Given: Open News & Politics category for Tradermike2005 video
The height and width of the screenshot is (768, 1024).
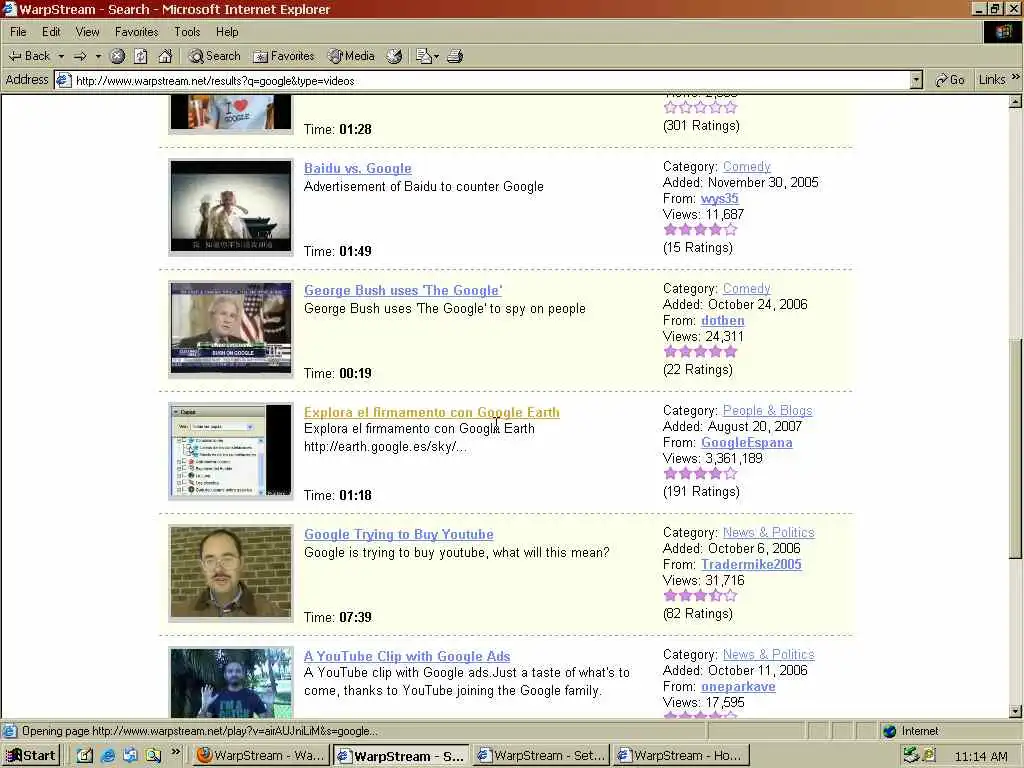Looking at the screenshot, I should point(769,533).
